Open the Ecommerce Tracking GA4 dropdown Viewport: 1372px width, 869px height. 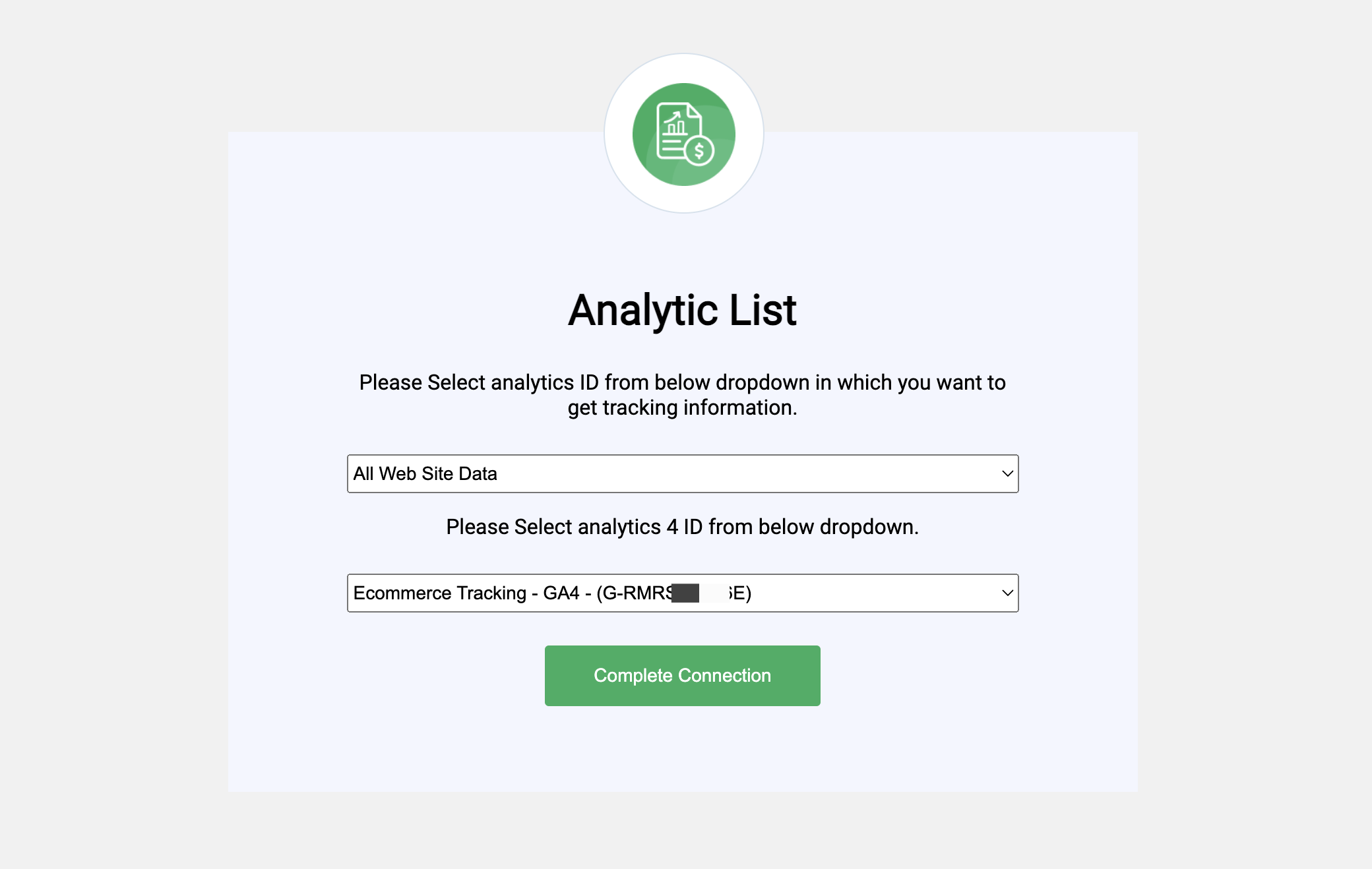click(683, 593)
